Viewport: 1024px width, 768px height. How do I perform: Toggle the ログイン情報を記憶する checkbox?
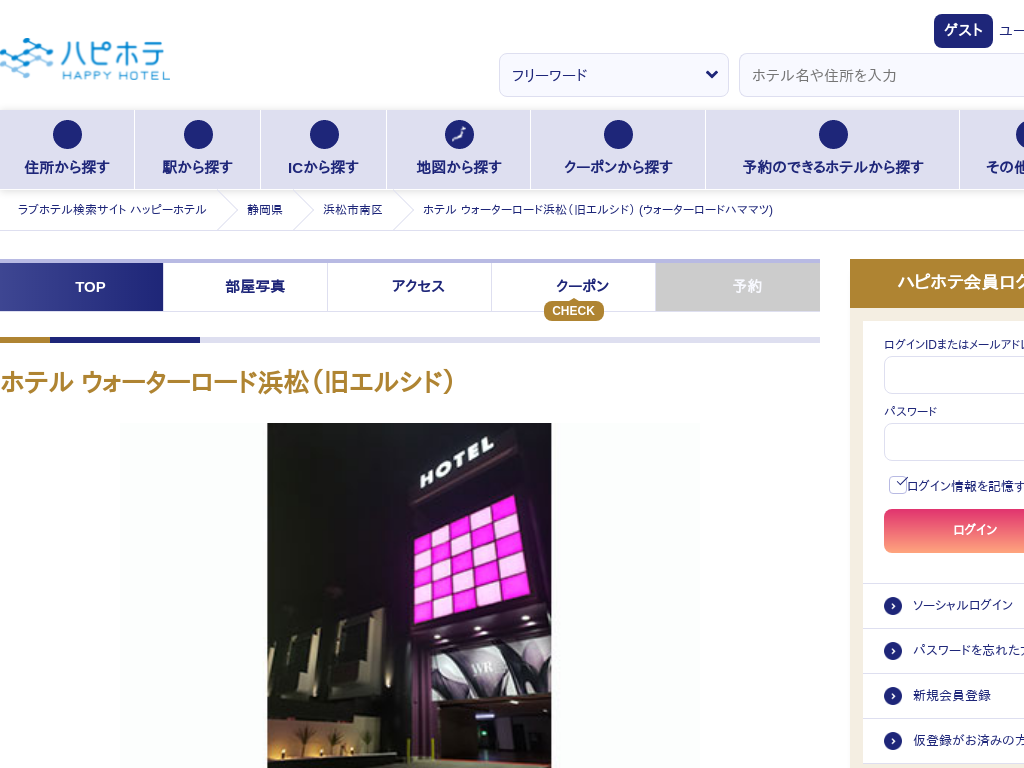pyautogui.click(x=898, y=485)
